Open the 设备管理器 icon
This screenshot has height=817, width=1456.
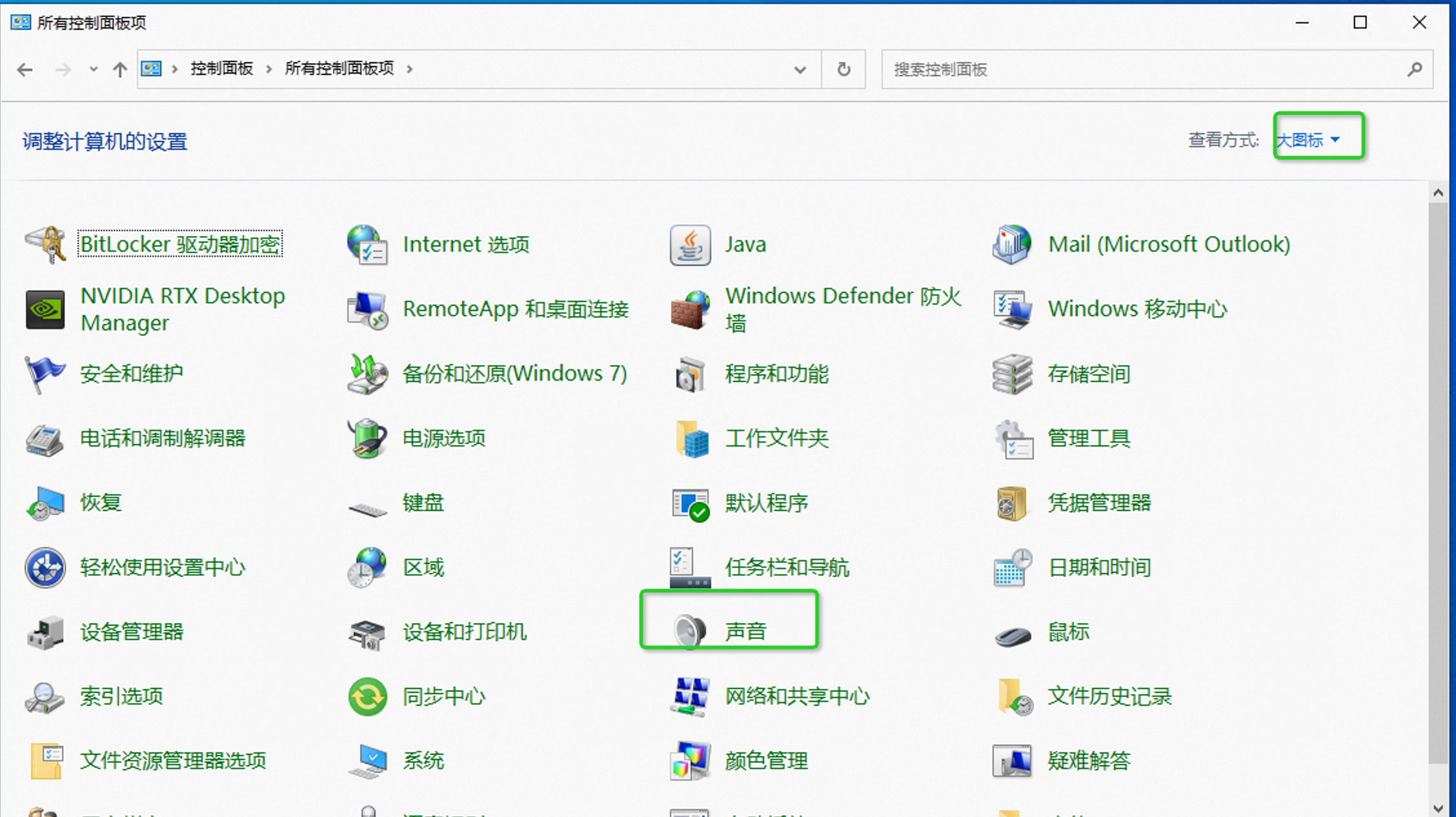click(45, 632)
